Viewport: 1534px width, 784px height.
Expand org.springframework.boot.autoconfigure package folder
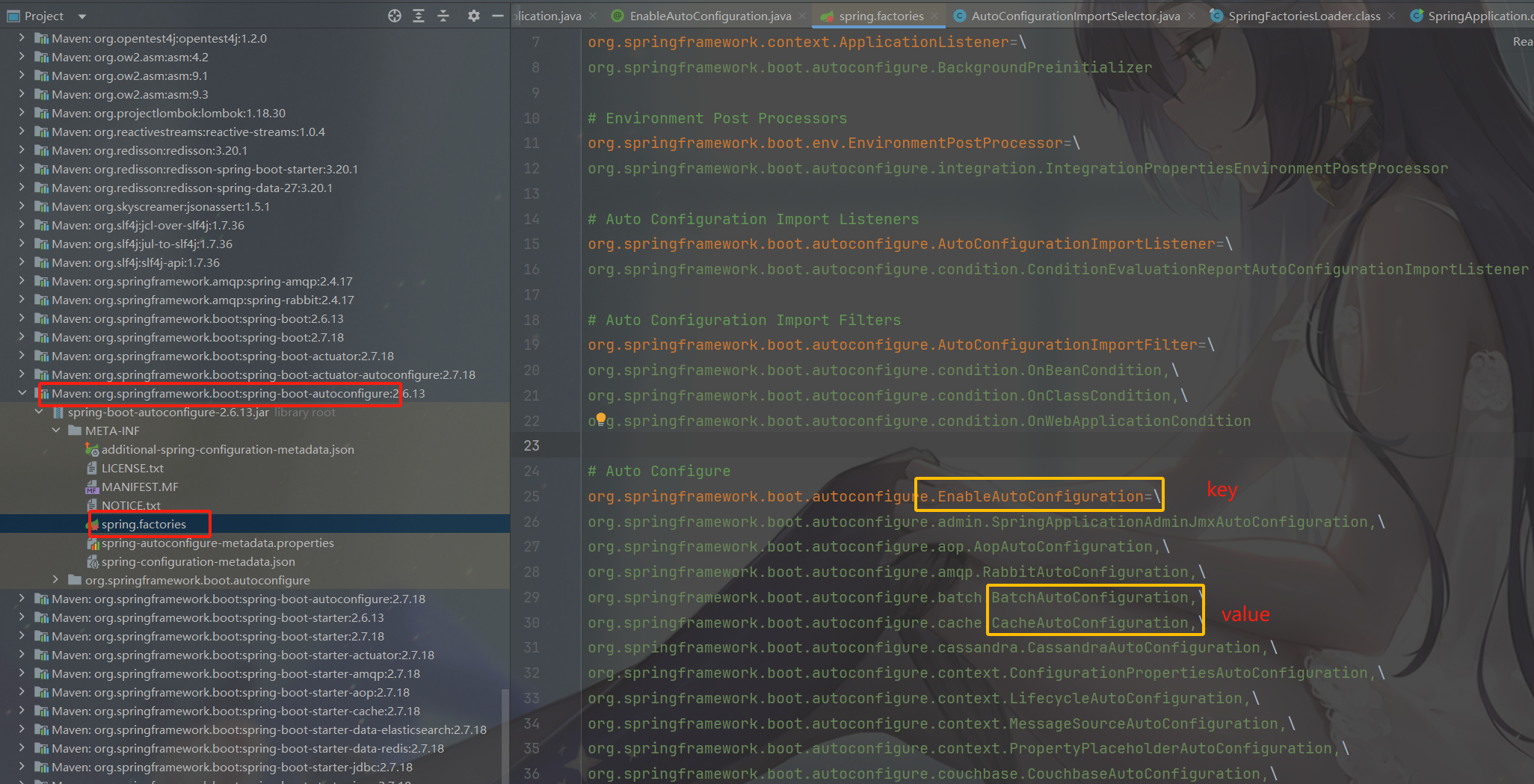point(56,580)
